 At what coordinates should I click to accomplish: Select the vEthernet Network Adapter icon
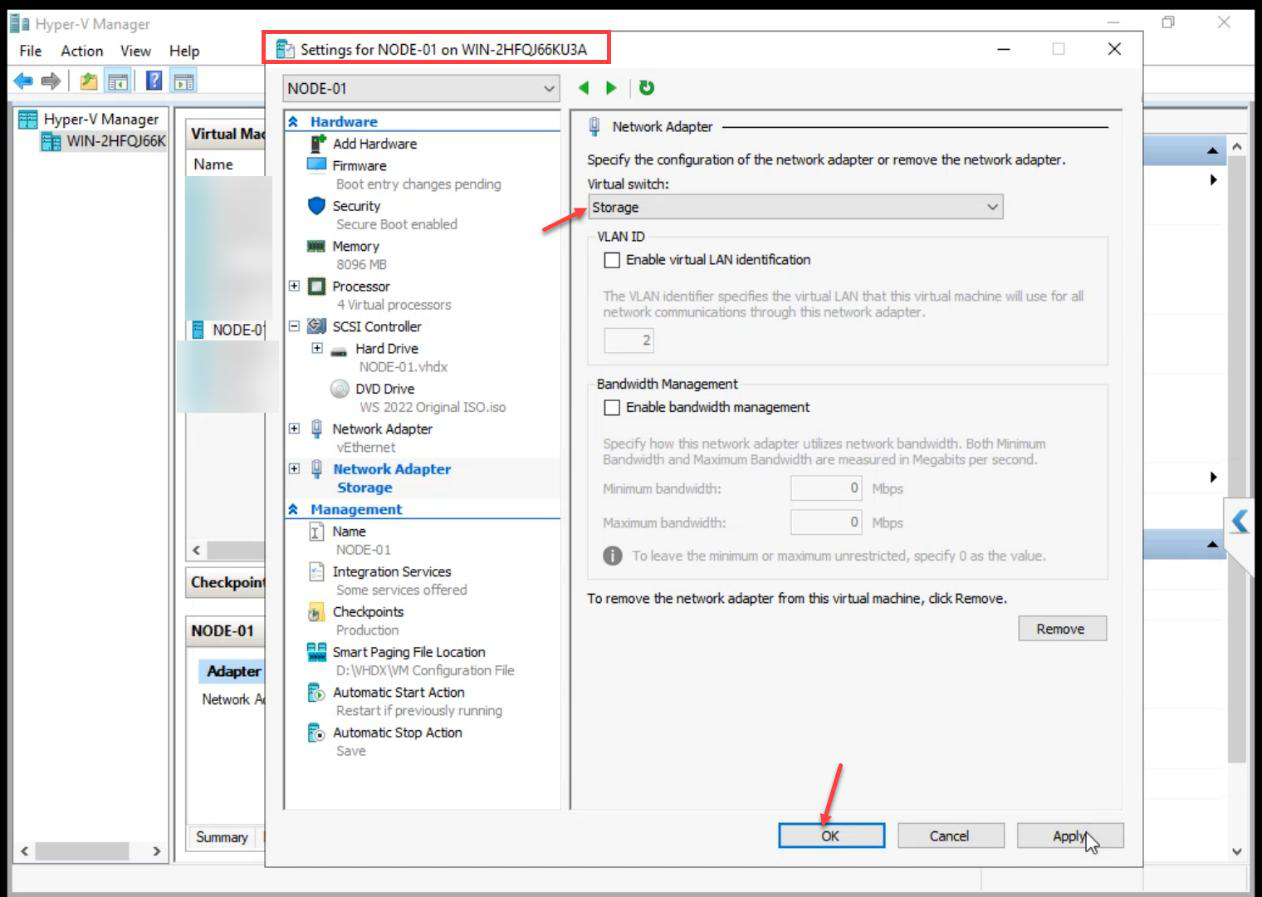[x=317, y=428]
